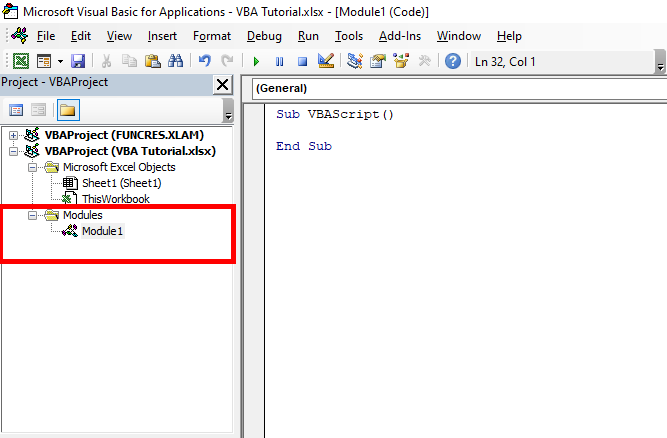The width and height of the screenshot is (667, 438).
Task: Select VBAProject (FUNCRES.XLAM) in tree
Action: [124, 135]
